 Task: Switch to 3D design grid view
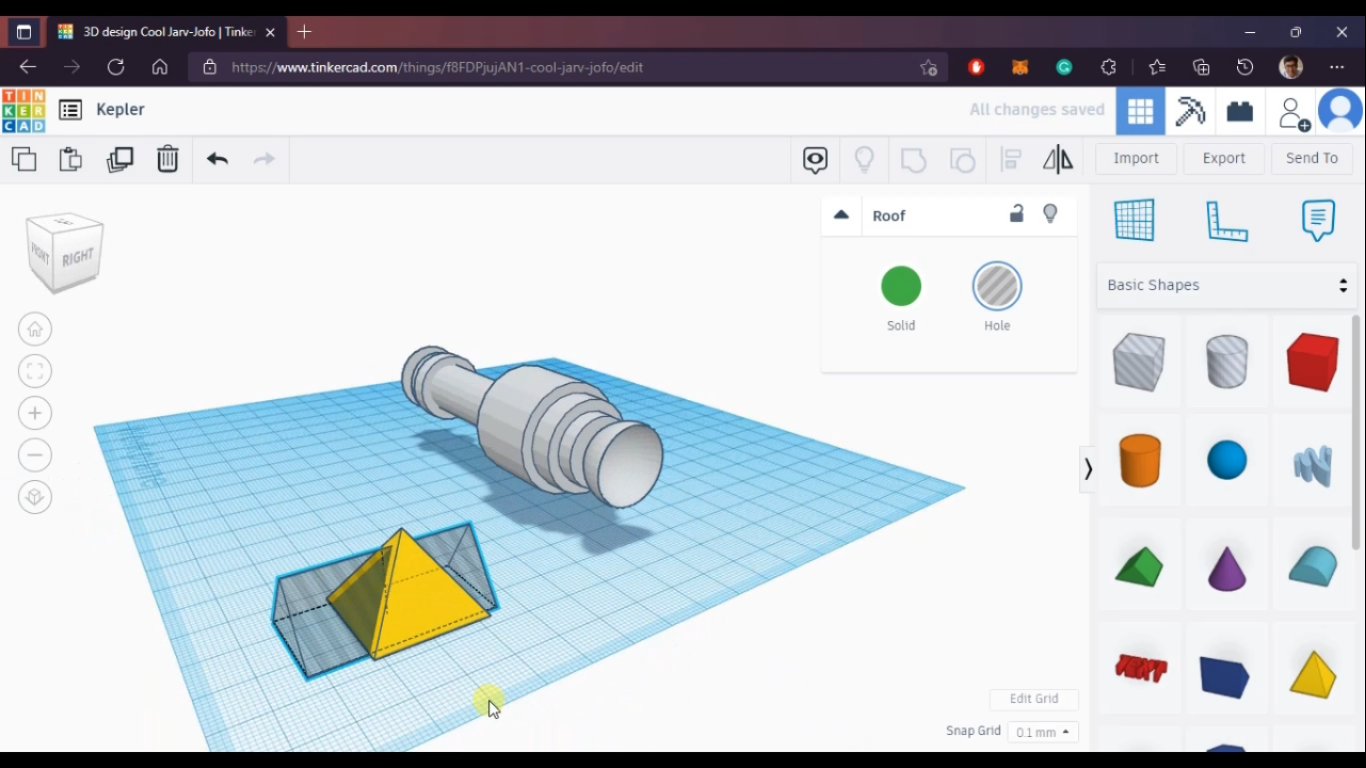coord(1141,111)
